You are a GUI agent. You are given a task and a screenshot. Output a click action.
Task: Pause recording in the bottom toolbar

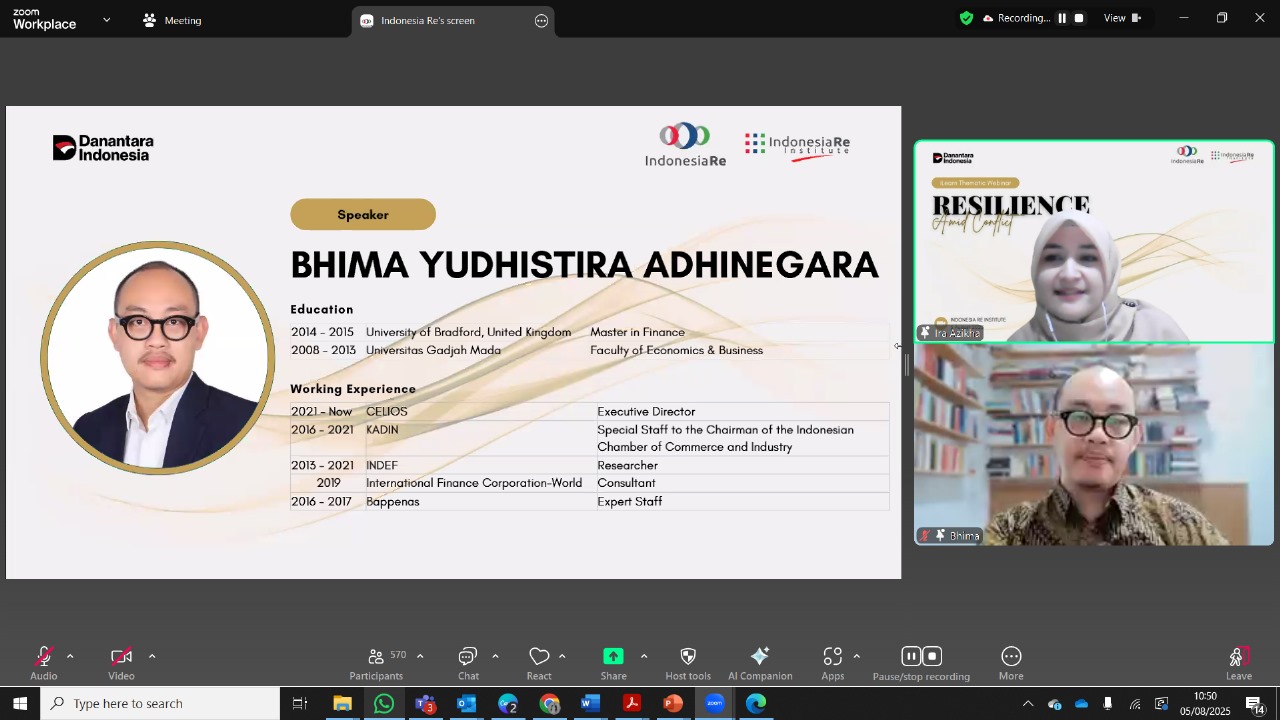[x=910, y=657]
